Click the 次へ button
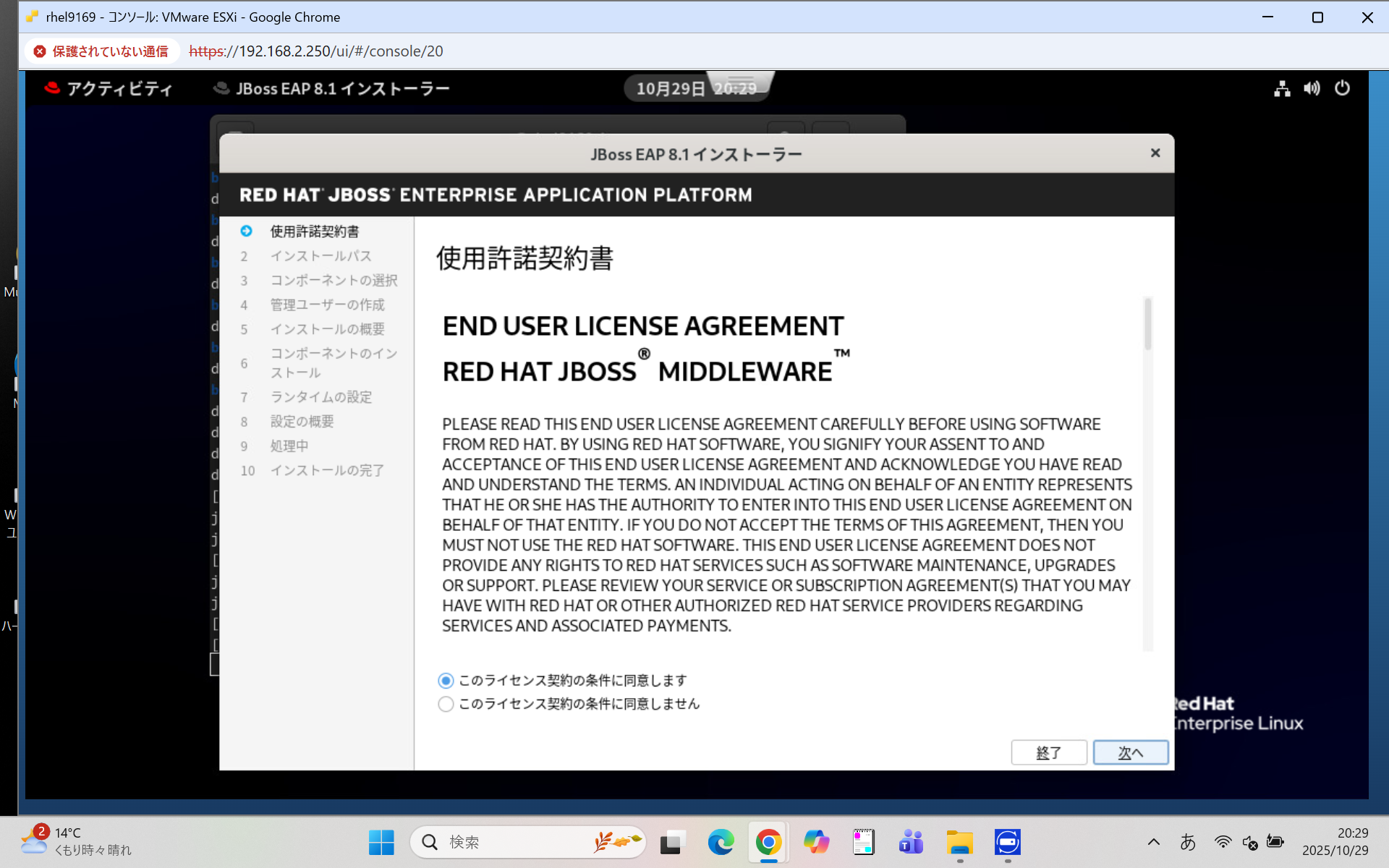Screen dimensions: 1389x868 tap(1130, 752)
